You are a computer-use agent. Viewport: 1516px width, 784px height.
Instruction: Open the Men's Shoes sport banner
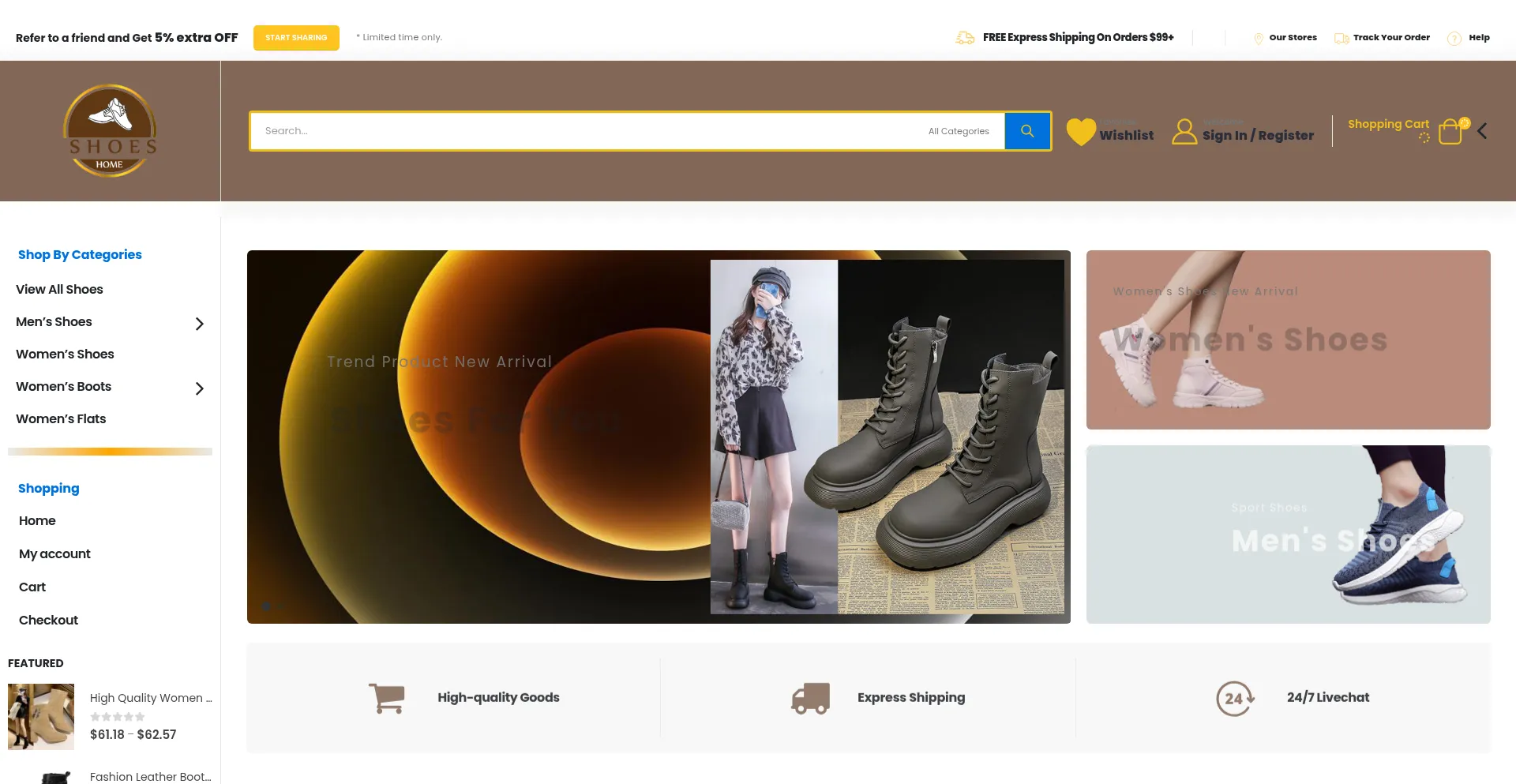(x=1288, y=535)
